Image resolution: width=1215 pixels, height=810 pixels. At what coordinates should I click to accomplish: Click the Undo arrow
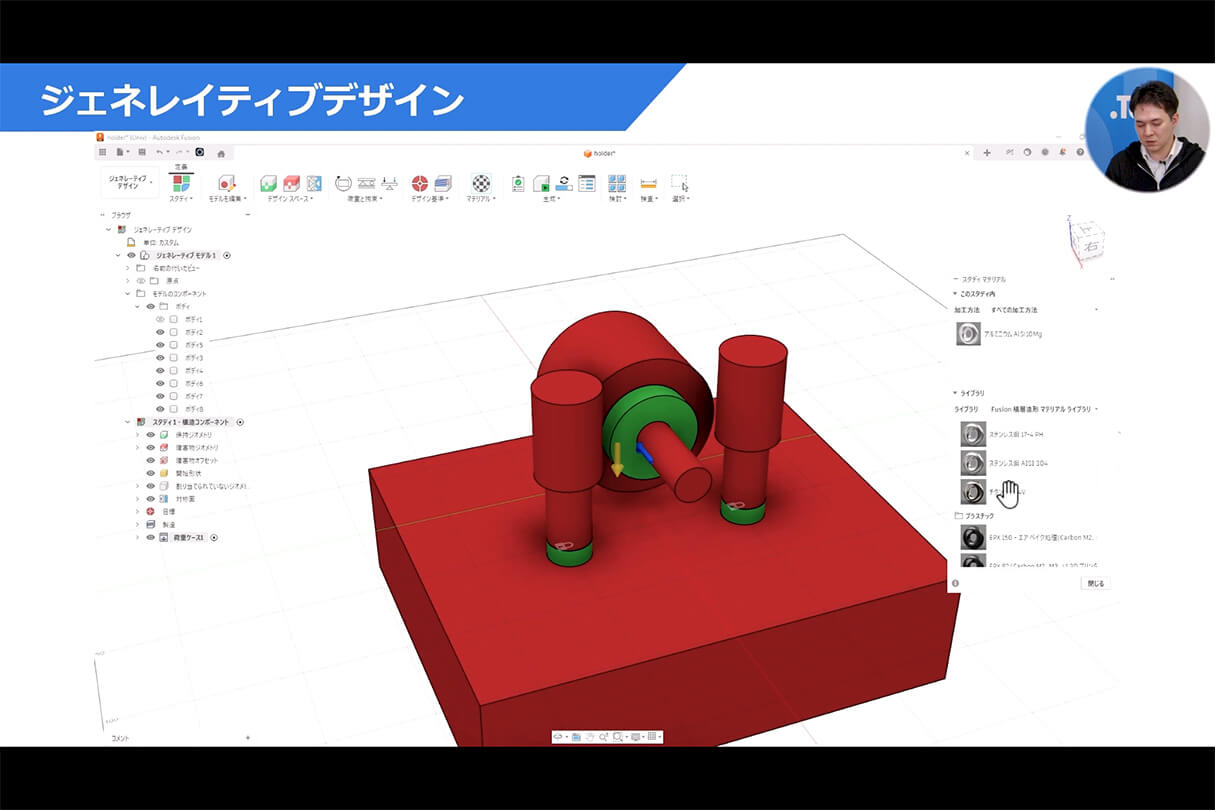point(159,152)
